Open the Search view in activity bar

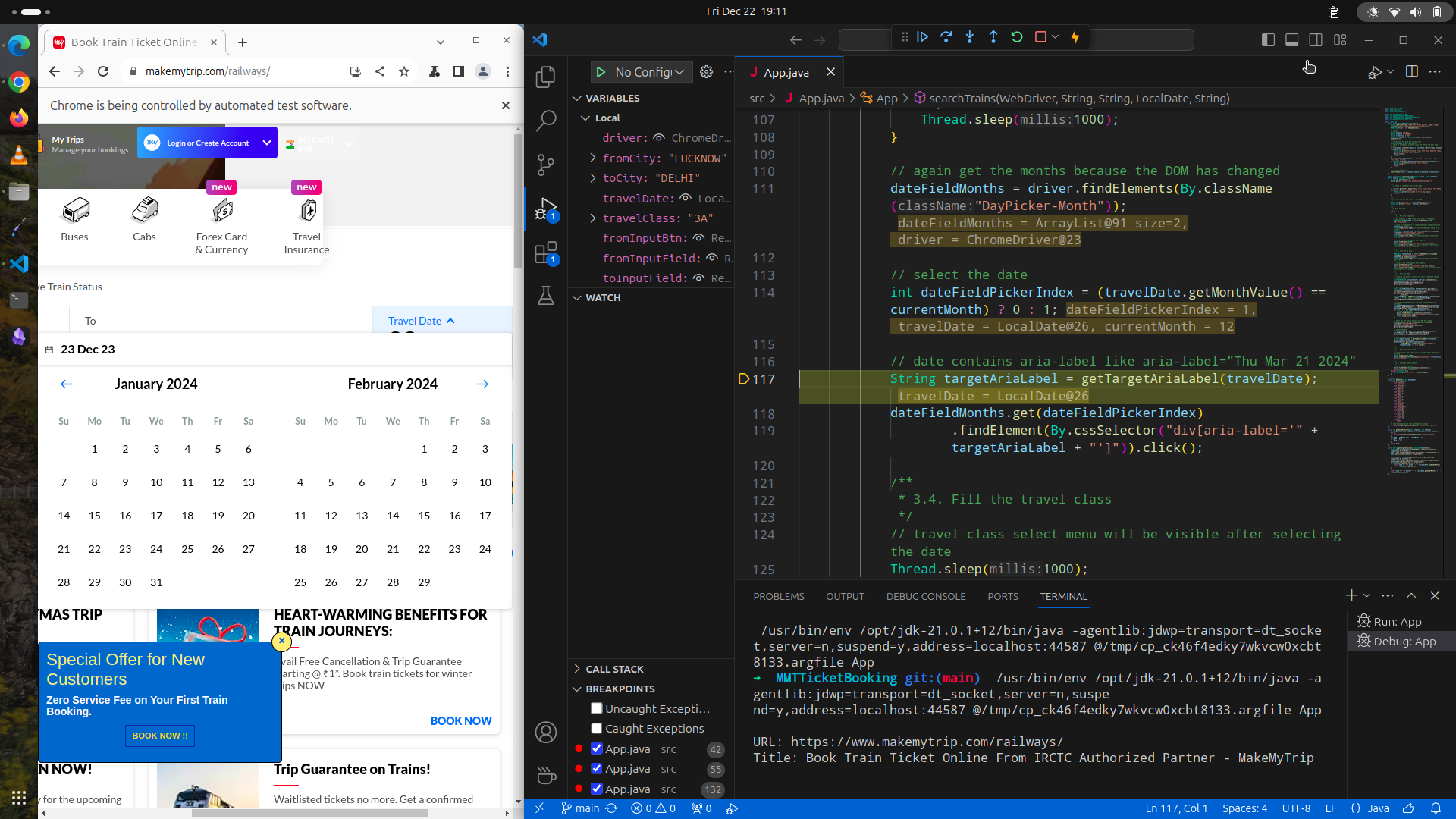(x=545, y=120)
